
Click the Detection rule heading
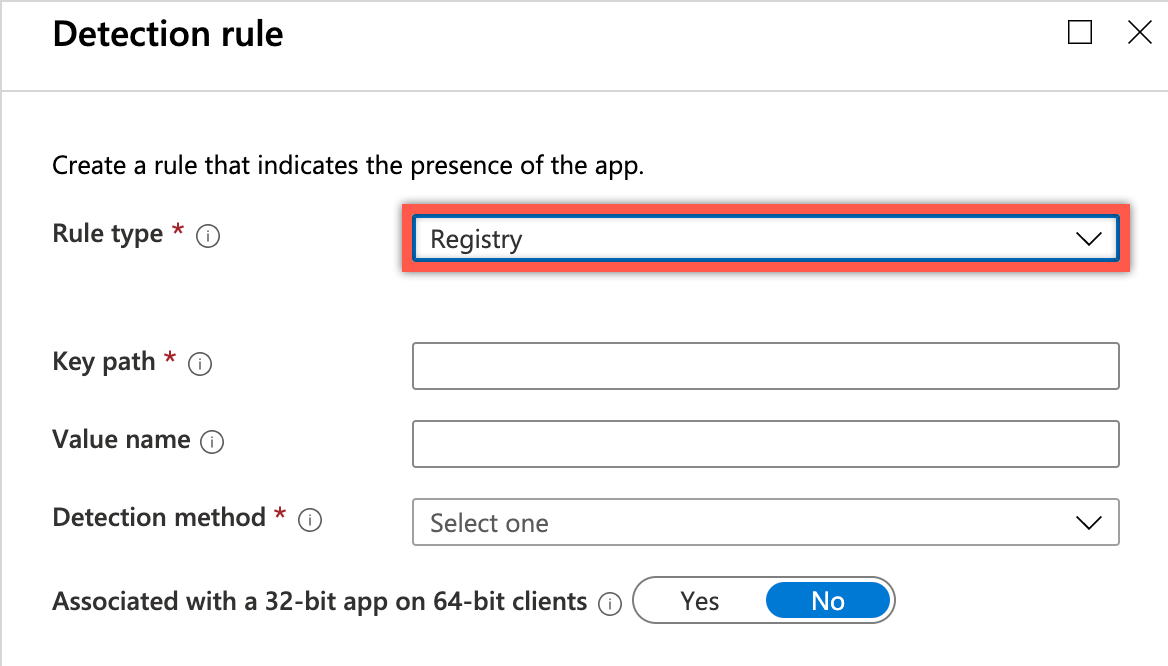coord(168,34)
